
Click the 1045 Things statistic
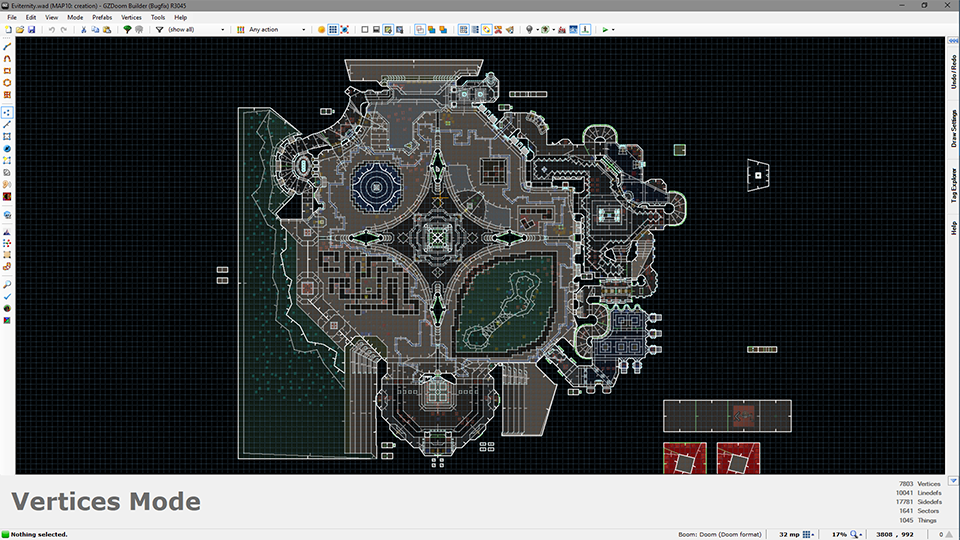coord(918,520)
